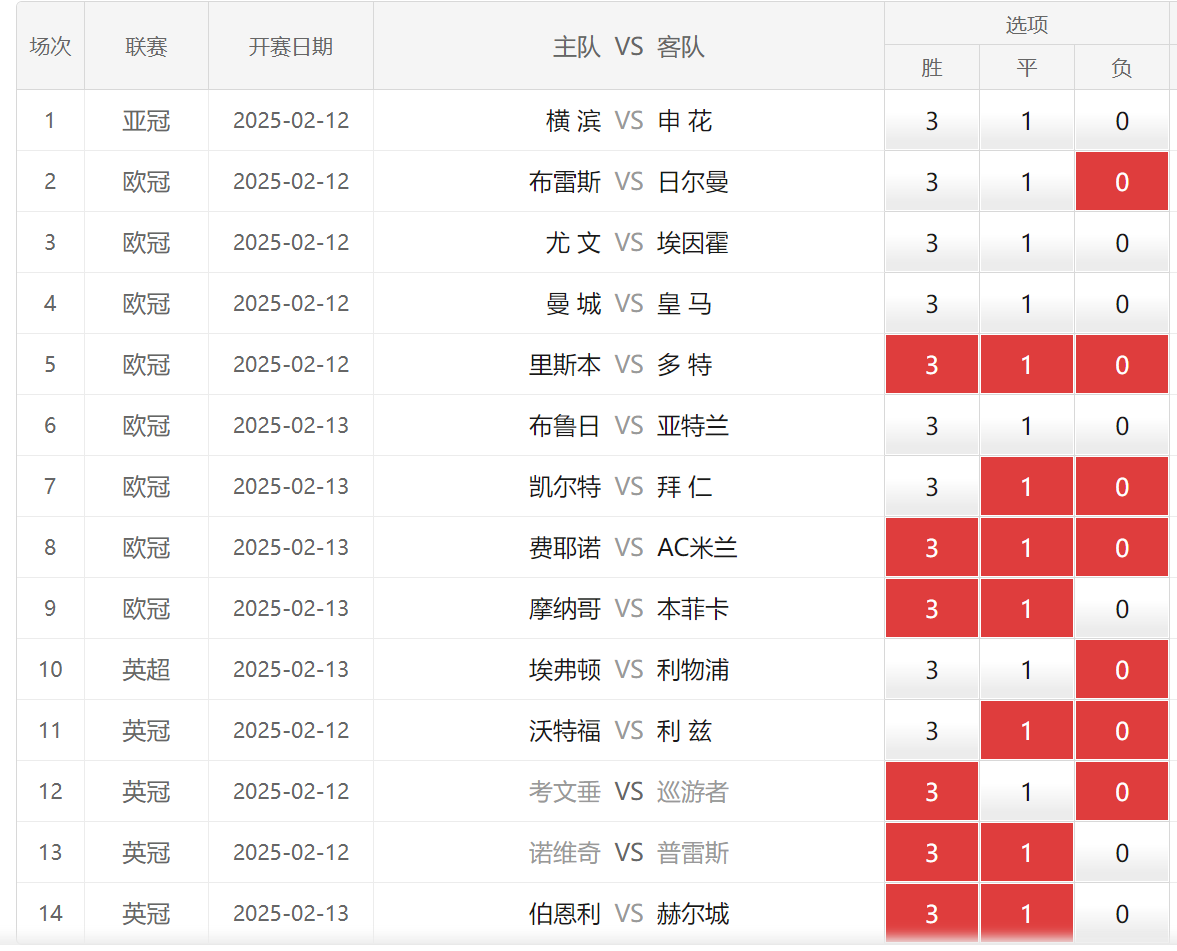Deselect 负 (0) for 布雷斯 VS 日尔曼
The width and height of the screenshot is (1177, 951).
(1121, 182)
